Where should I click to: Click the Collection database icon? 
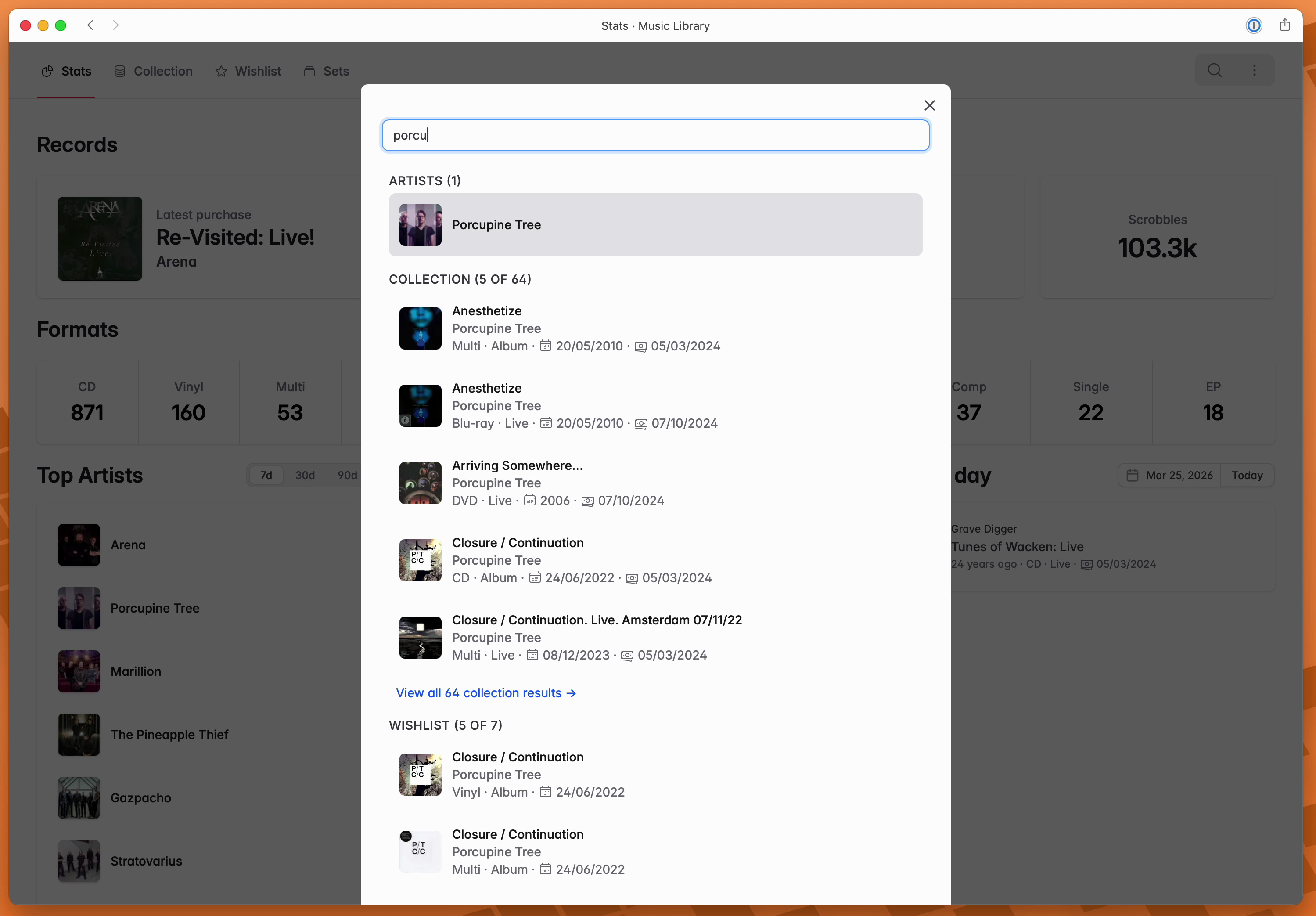click(x=119, y=71)
